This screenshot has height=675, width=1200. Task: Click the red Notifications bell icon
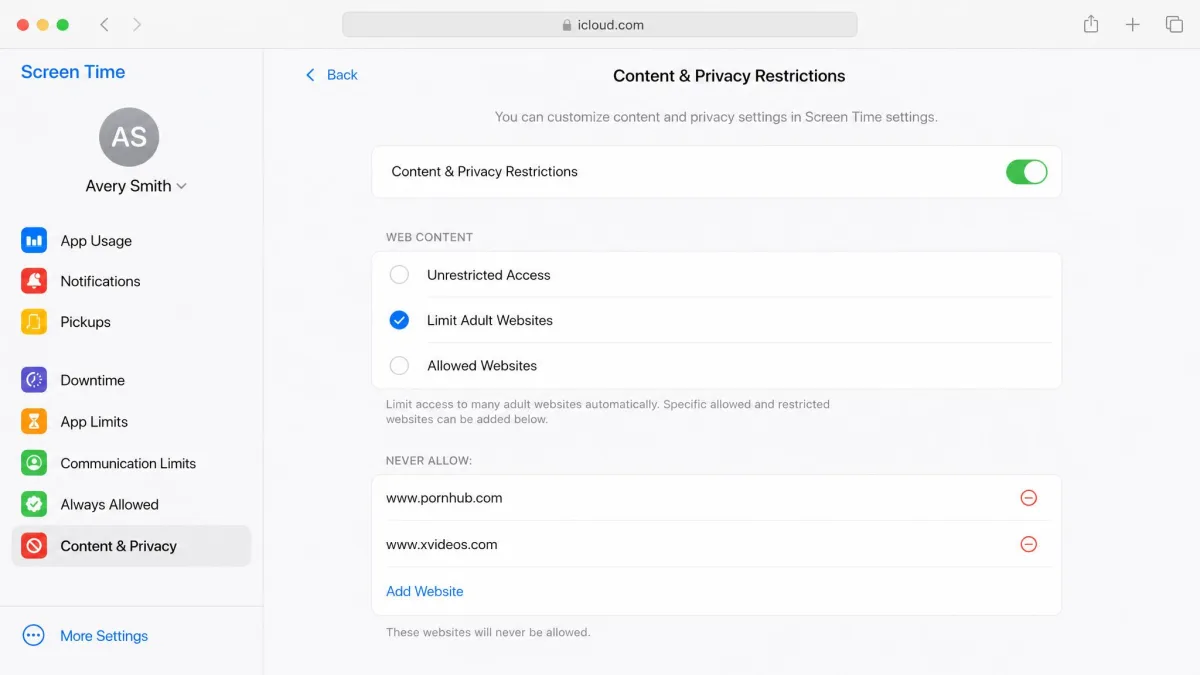(x=34, y=281)
